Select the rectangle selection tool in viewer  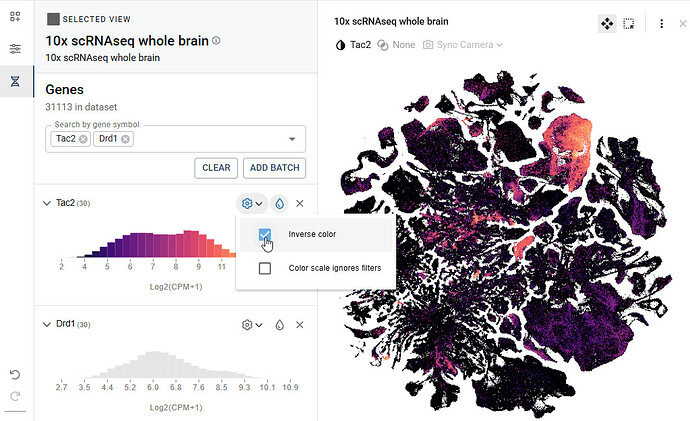[x=629, y=24]
